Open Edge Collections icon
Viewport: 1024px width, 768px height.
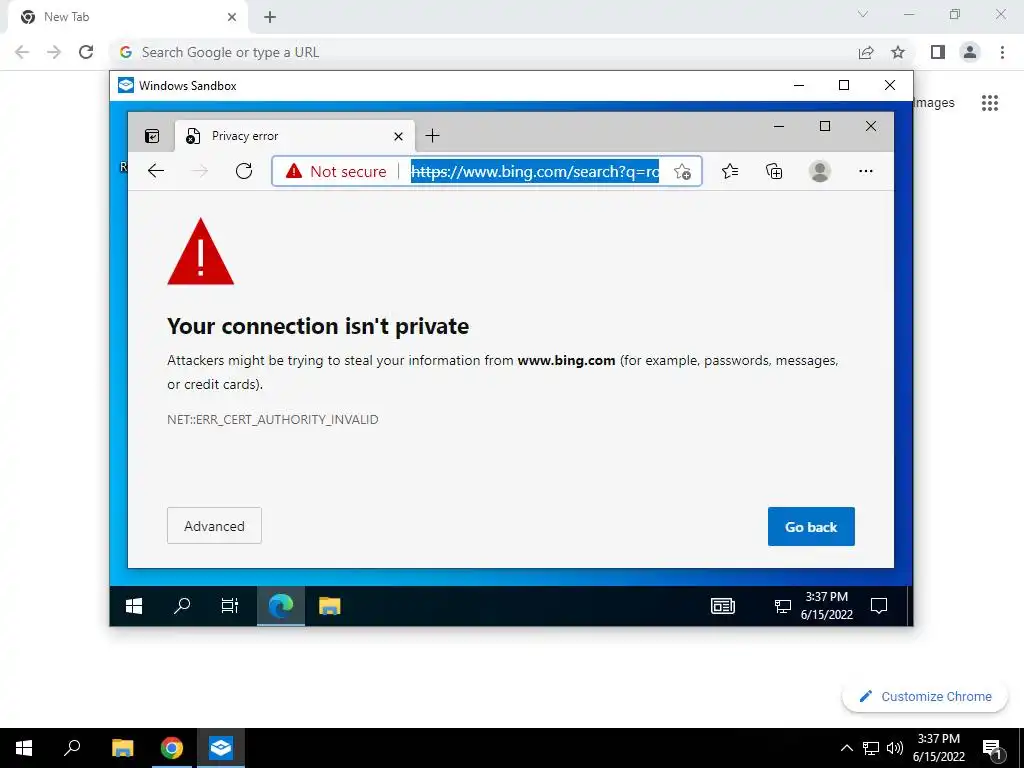point(774,171)
